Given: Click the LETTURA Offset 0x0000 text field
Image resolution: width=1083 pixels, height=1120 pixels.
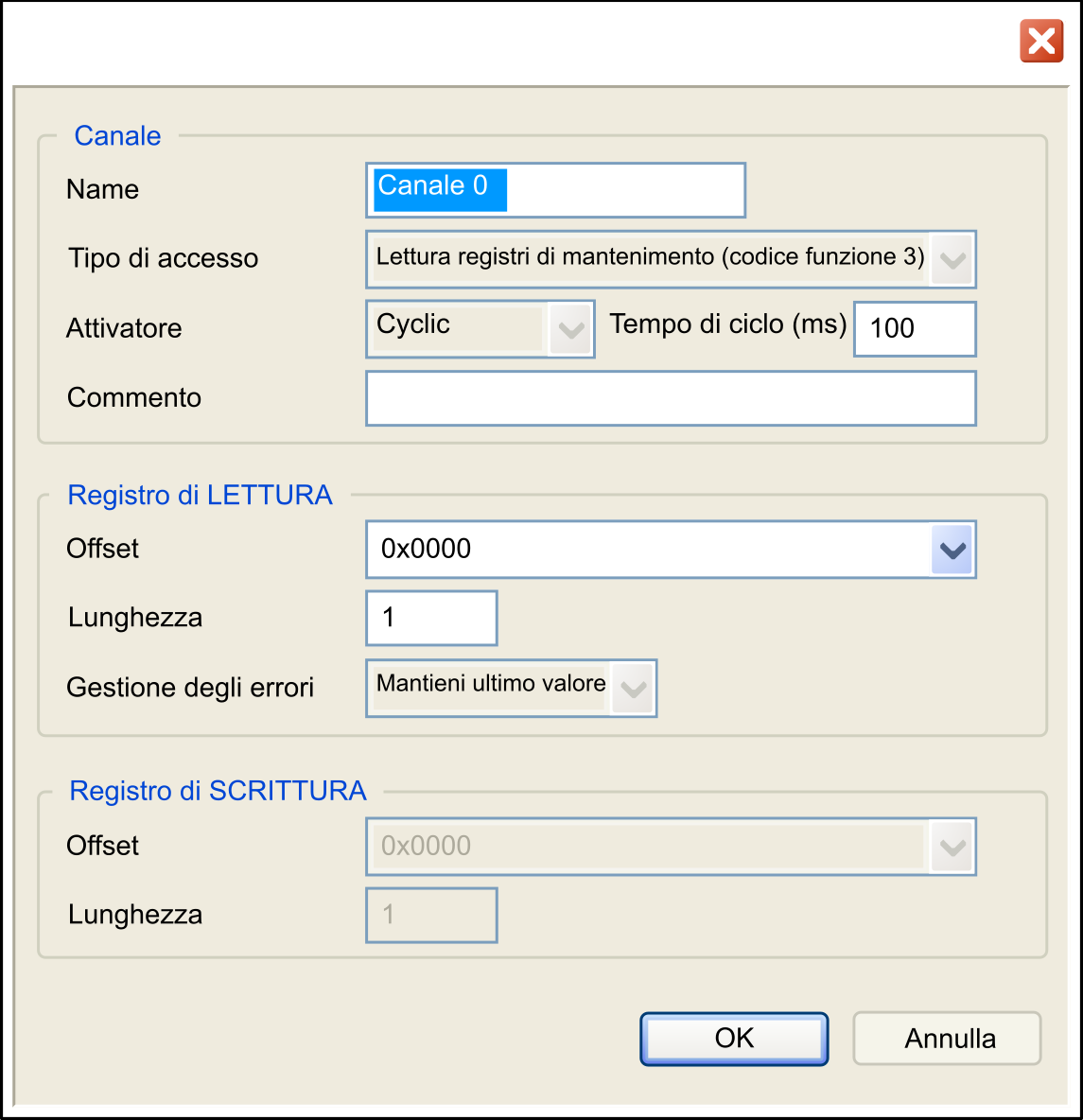Looking at the screenshot, I should [649, 550].
